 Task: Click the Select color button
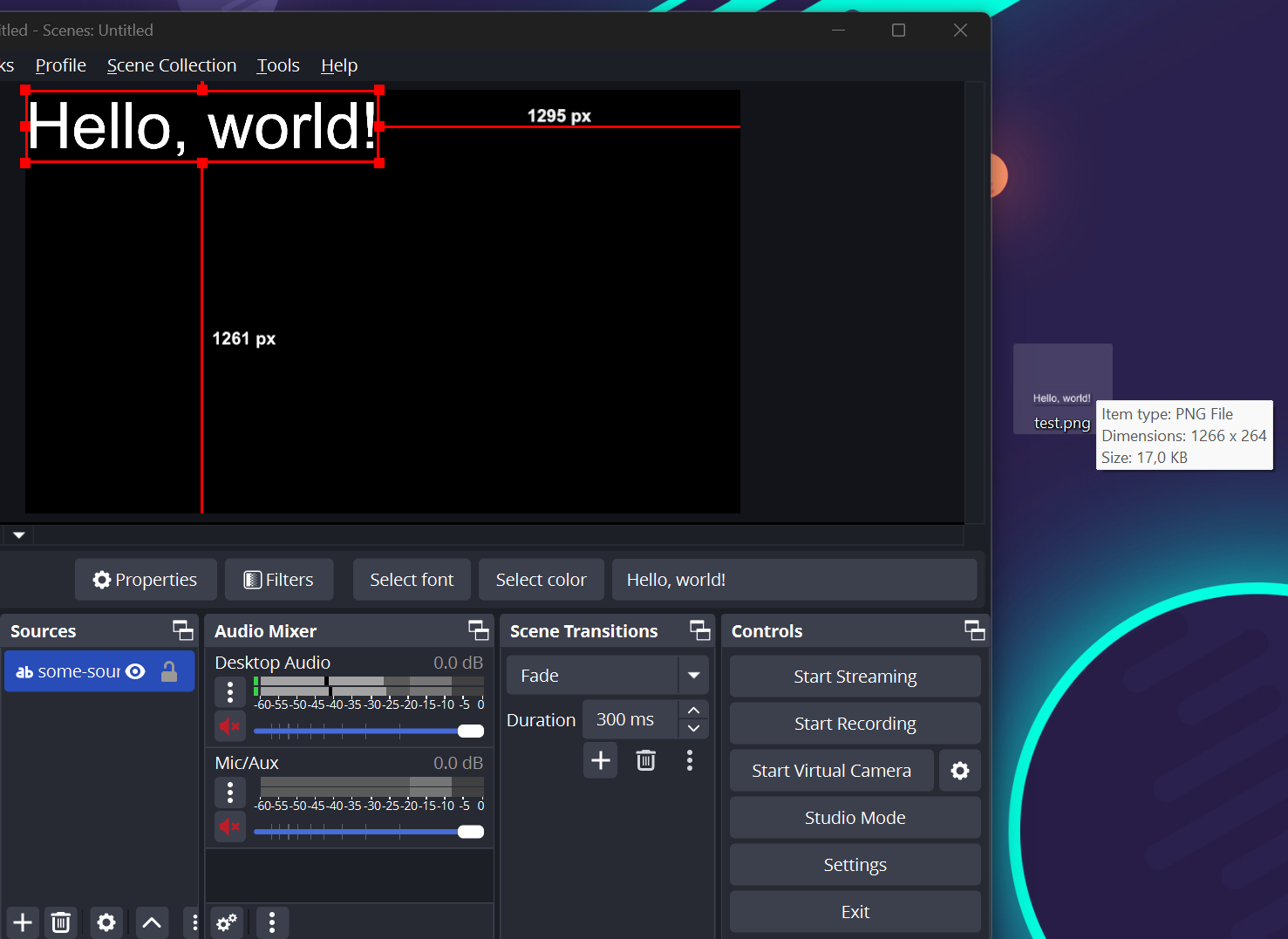[542, 580]
